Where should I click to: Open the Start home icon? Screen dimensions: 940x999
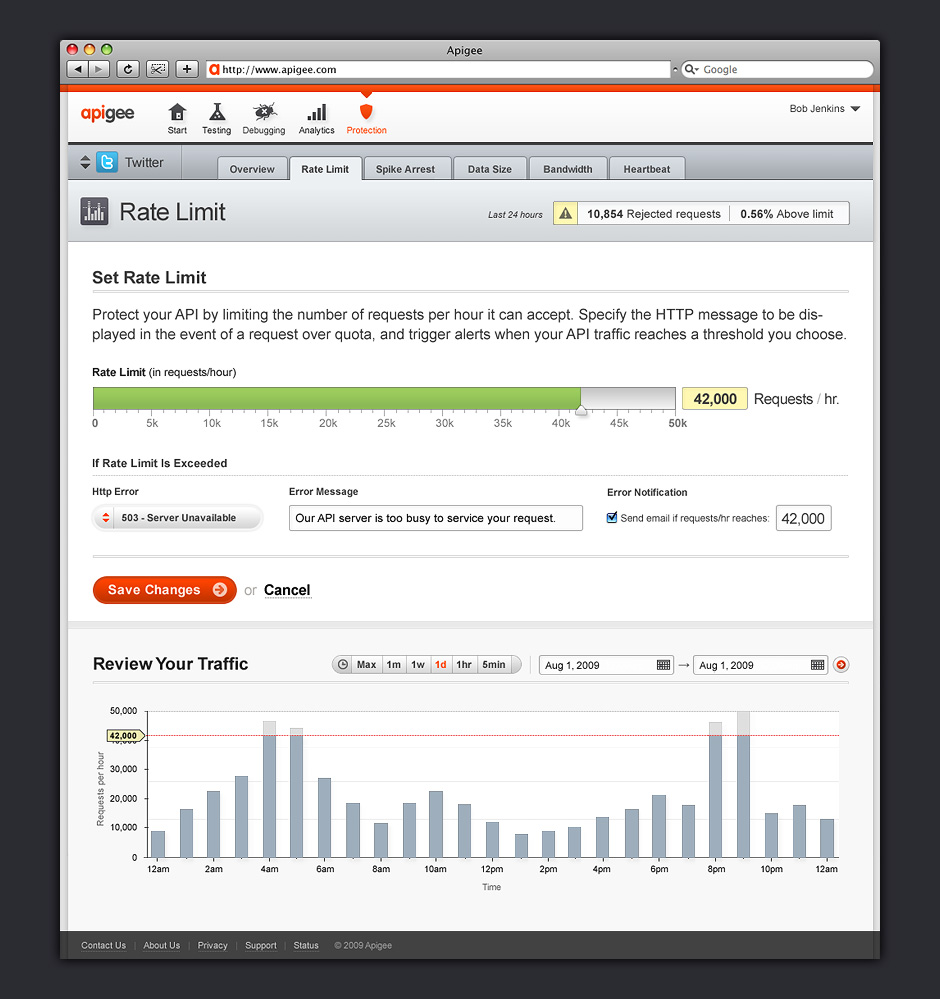coord(177,113)
